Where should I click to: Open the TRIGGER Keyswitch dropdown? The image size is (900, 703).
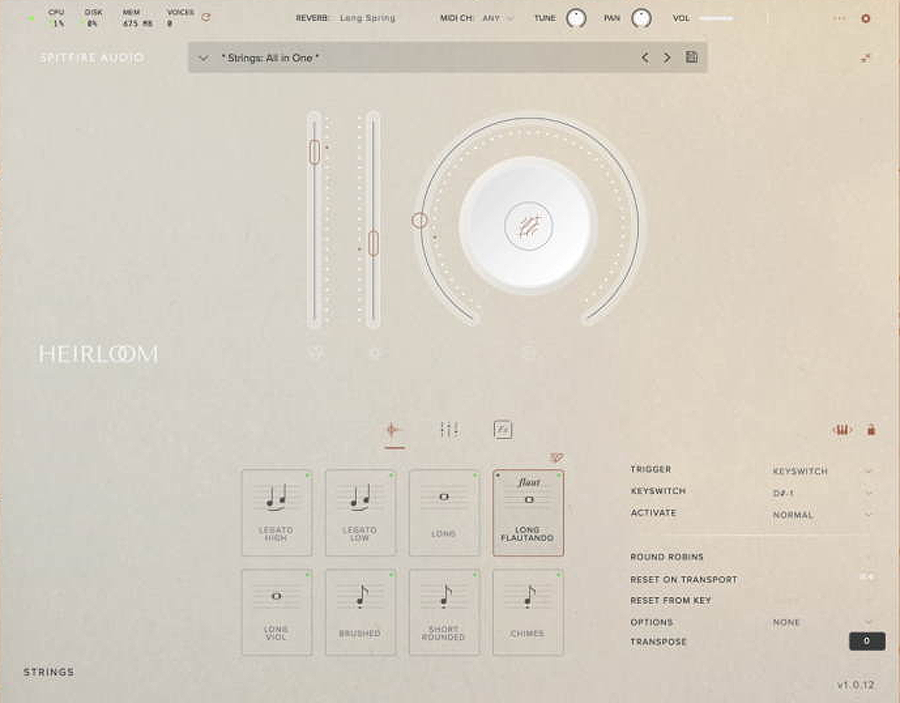coord(821,471)
